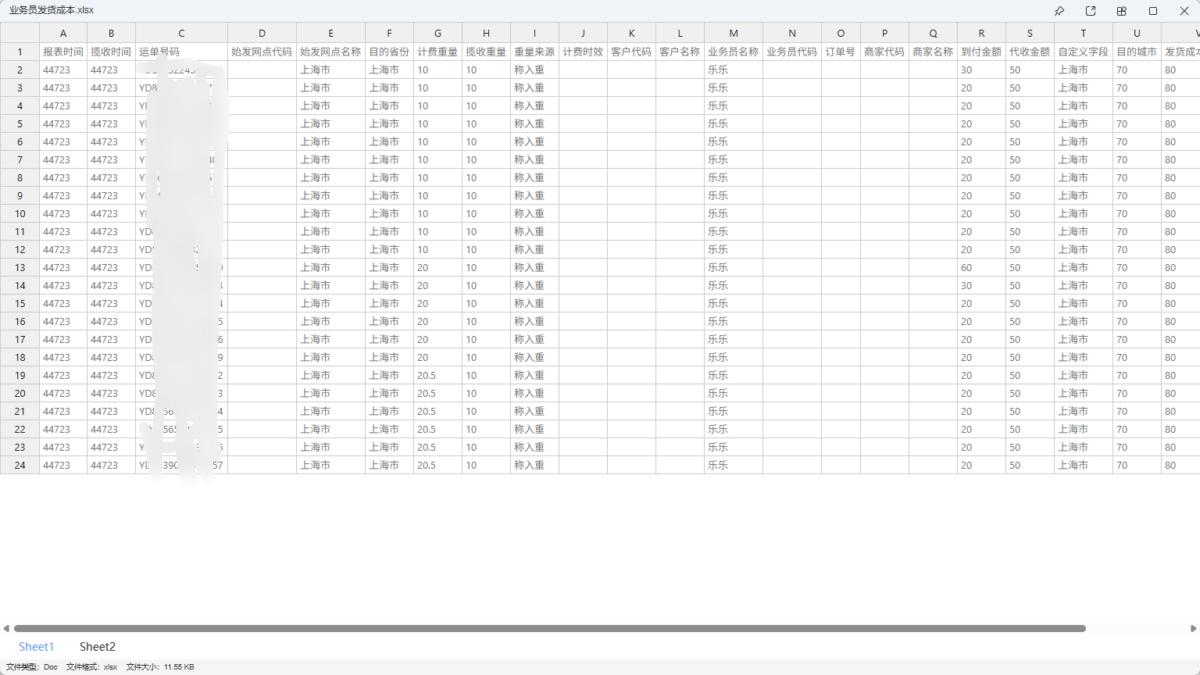Click the file size 11.55 KB status text
Image resolution: width=1200 pixels, height=675 pixels.
click(x=160, y=667)
